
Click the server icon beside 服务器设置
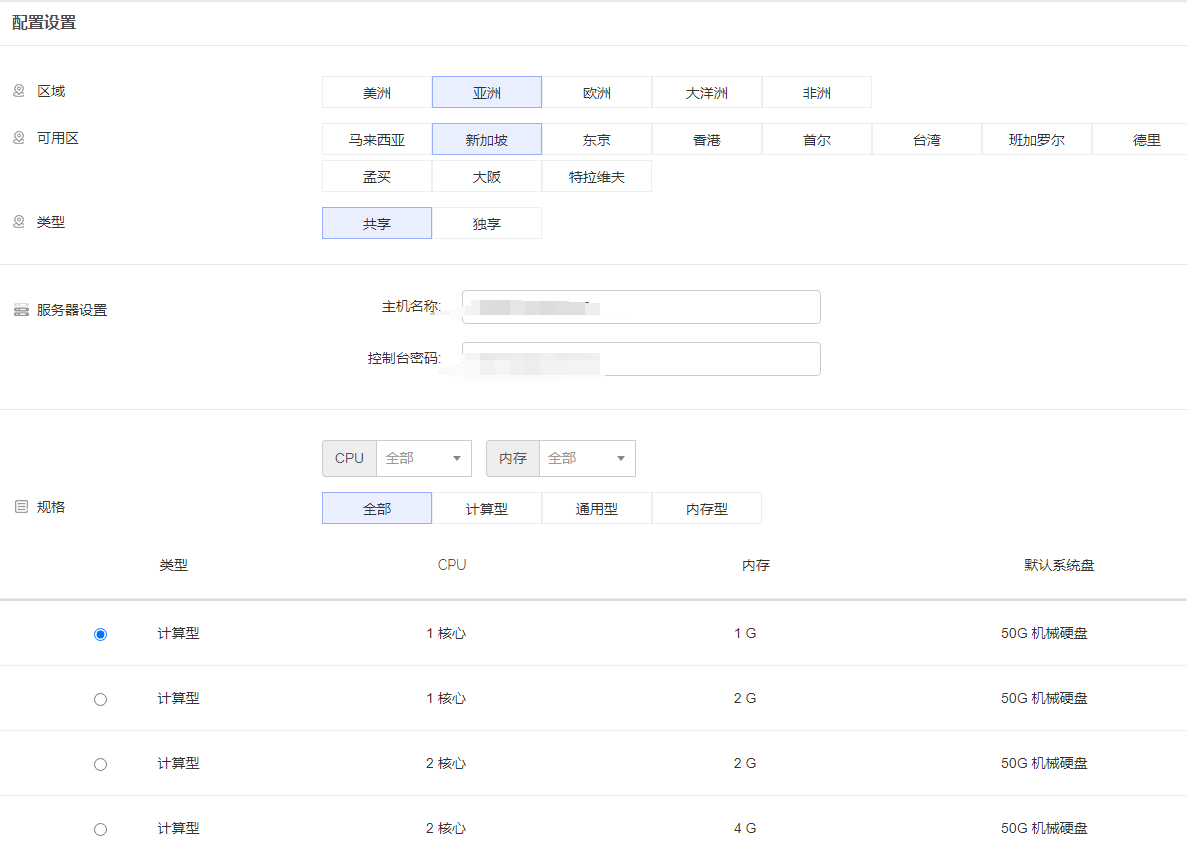(x=21, y=310)
